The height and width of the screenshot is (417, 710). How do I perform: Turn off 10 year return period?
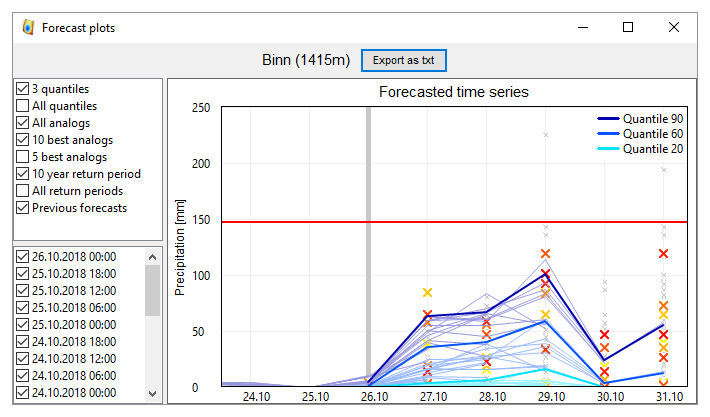[x=23, y=174]
